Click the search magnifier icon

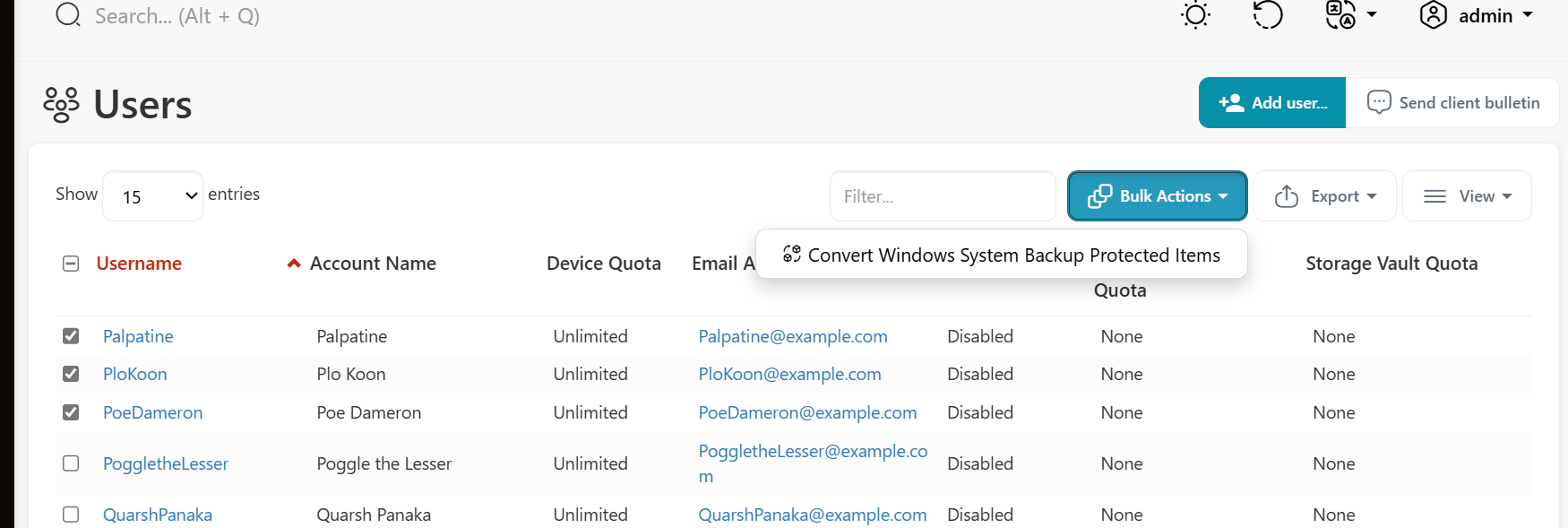(x=68, y=15)
